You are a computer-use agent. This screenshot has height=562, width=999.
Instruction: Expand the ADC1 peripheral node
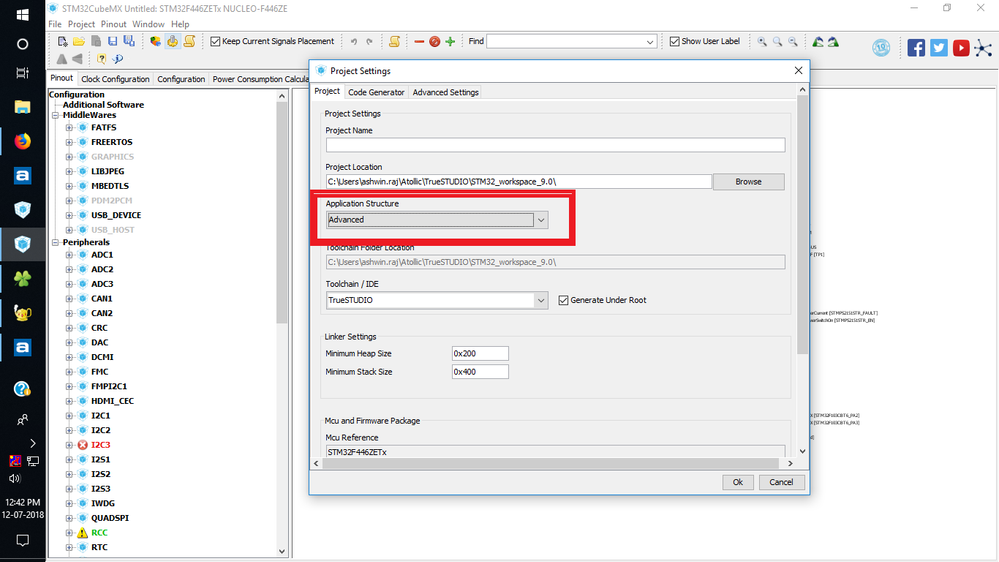[69, 255]
